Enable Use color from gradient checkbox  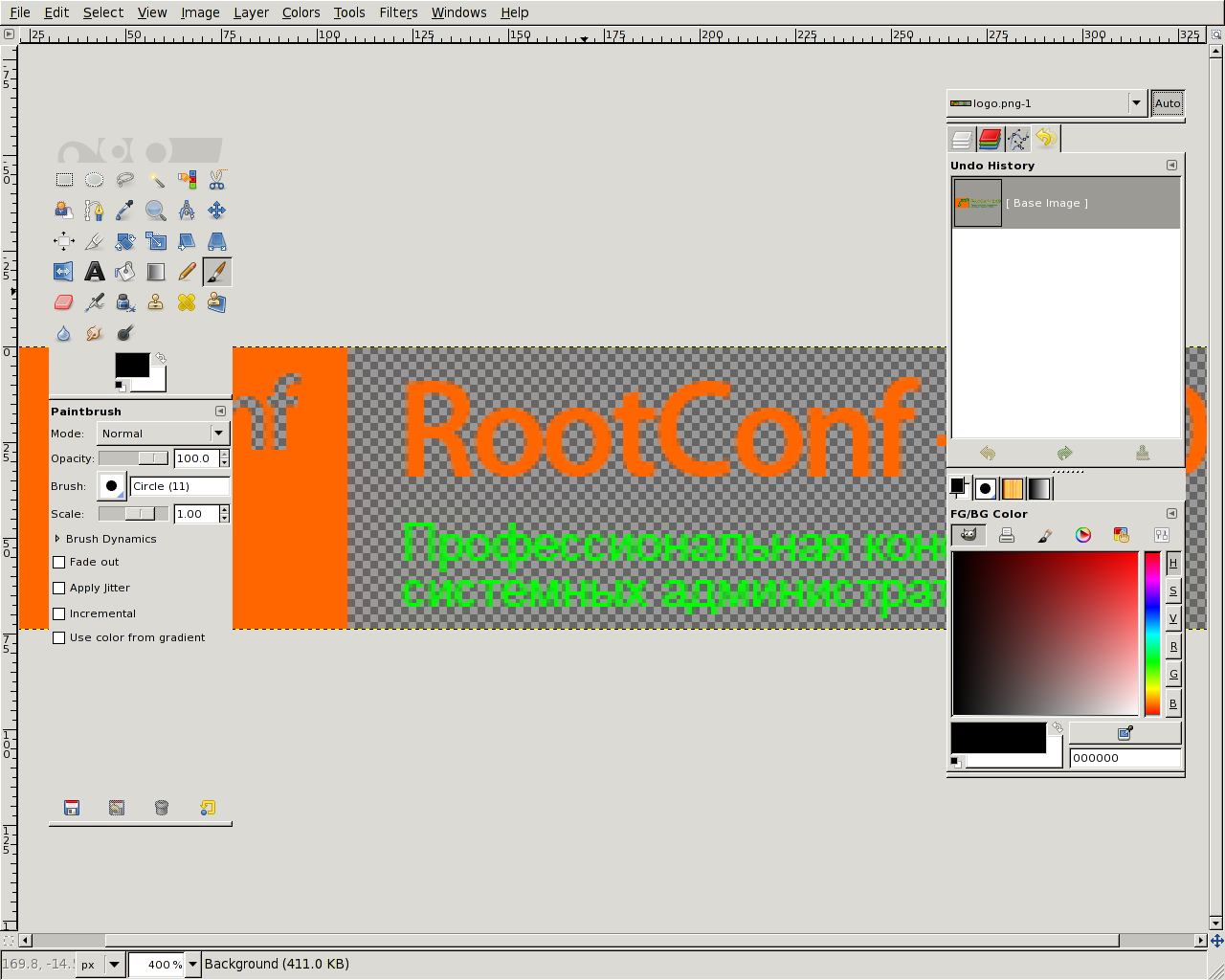[x=59, y=637]
